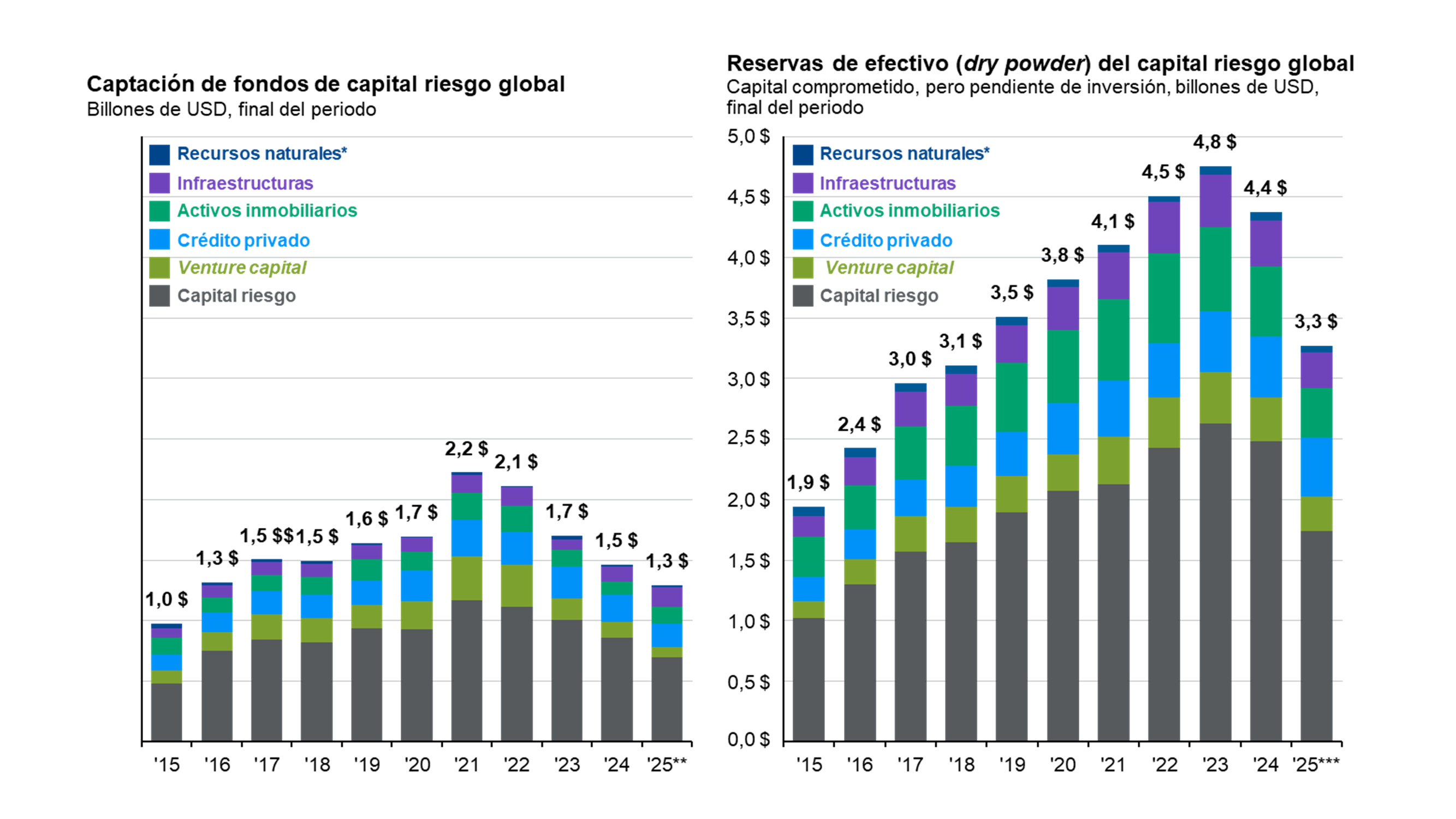Select the Crédito privado label in left legend
The height and width of the screenshot is (819, 1456).
point(243,240)
